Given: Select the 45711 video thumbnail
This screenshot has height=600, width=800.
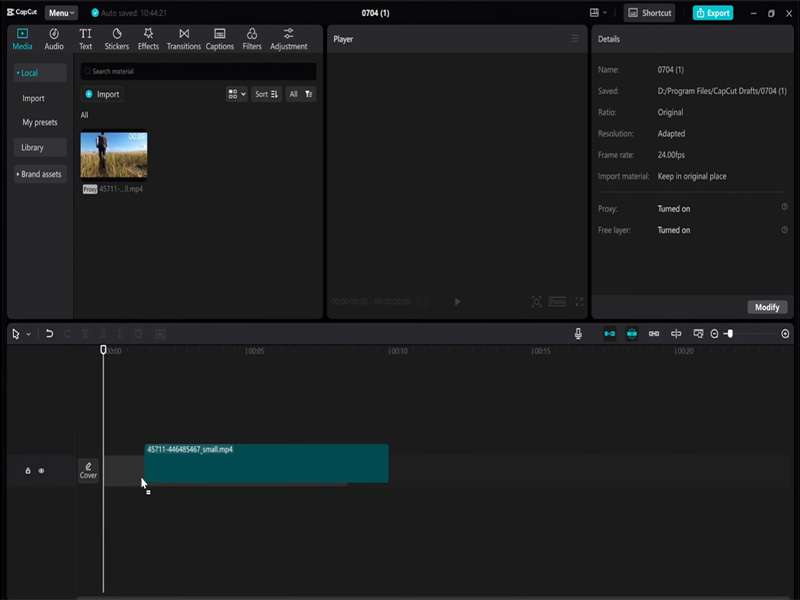Looking at the screenshot, I should (113, 155).
